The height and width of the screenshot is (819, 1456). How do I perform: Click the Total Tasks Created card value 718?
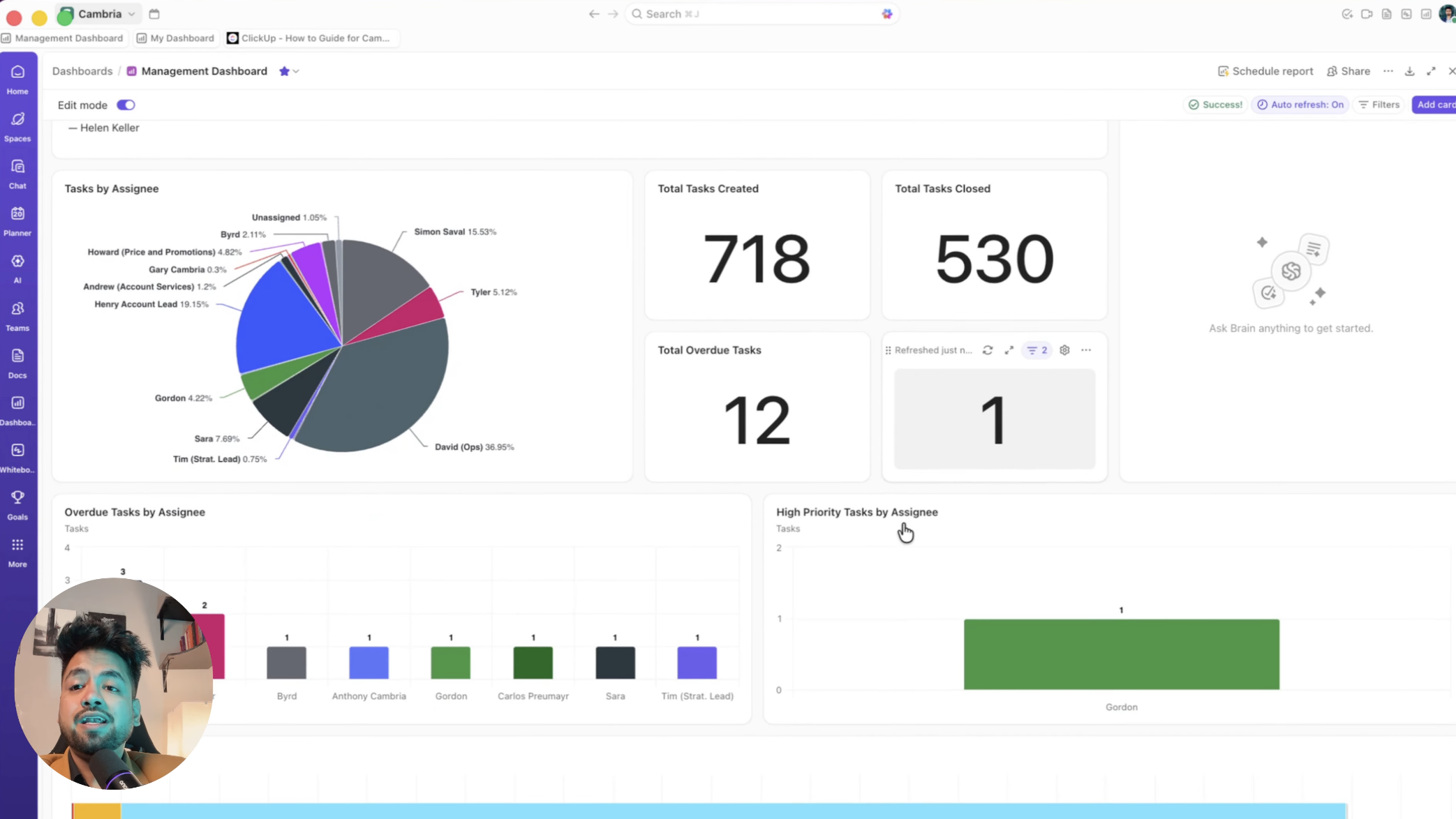(x=757, y=259)
